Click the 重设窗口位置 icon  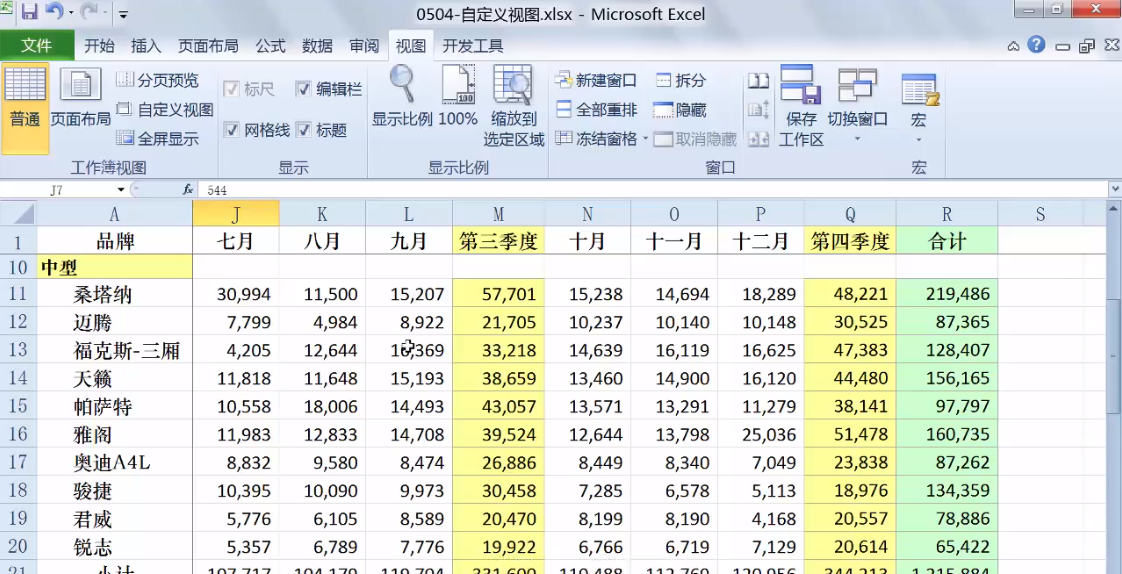click(x=758, y=139)
